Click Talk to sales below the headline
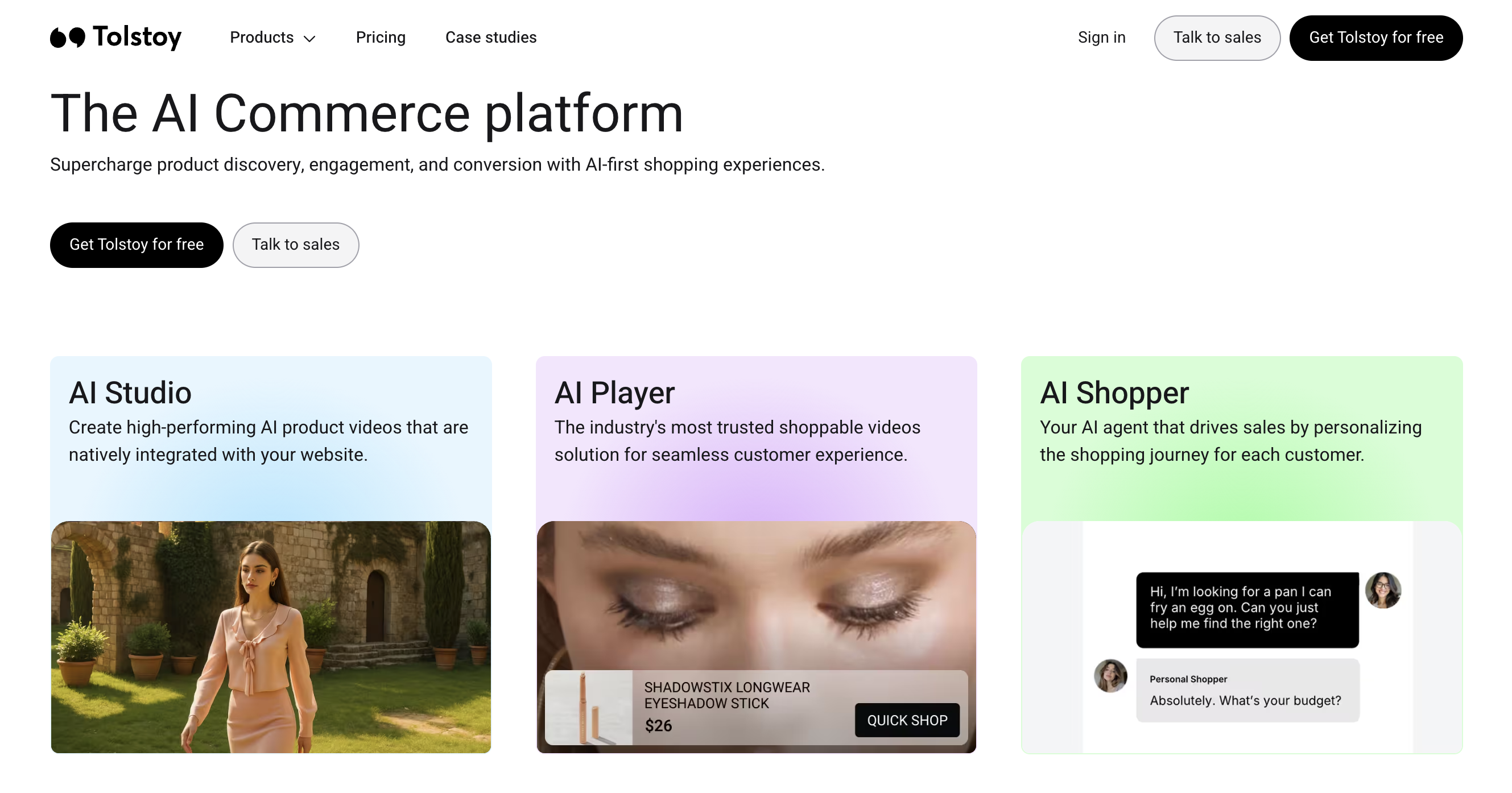Image resolution: width=1512 pixels, height=793 pixels. coord(295,245)
